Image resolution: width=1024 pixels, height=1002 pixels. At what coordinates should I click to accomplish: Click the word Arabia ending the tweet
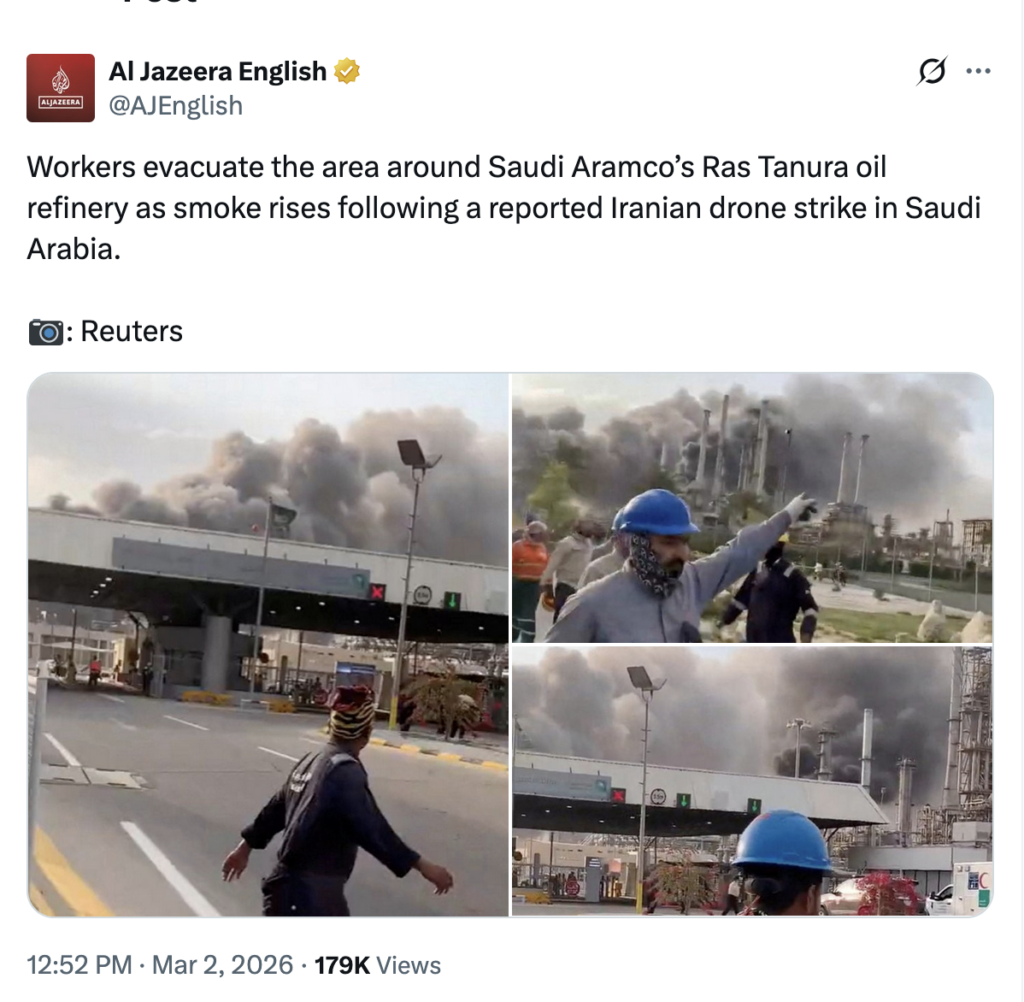coord(74,250)
